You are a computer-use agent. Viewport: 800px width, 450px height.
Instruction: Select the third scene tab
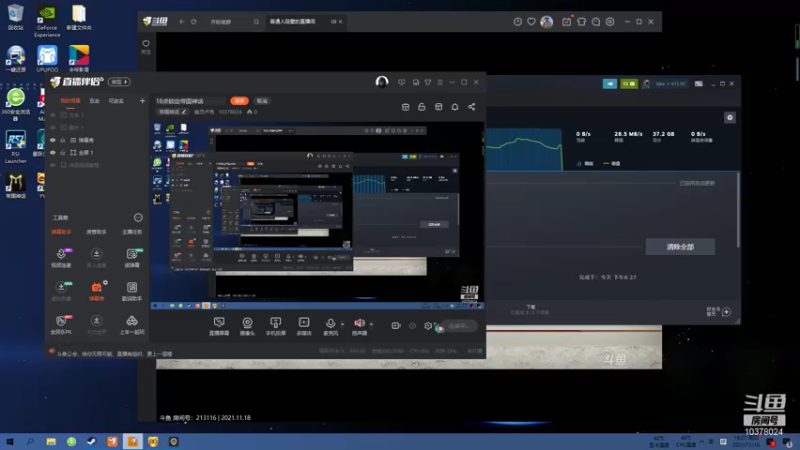tap(116, 101)
